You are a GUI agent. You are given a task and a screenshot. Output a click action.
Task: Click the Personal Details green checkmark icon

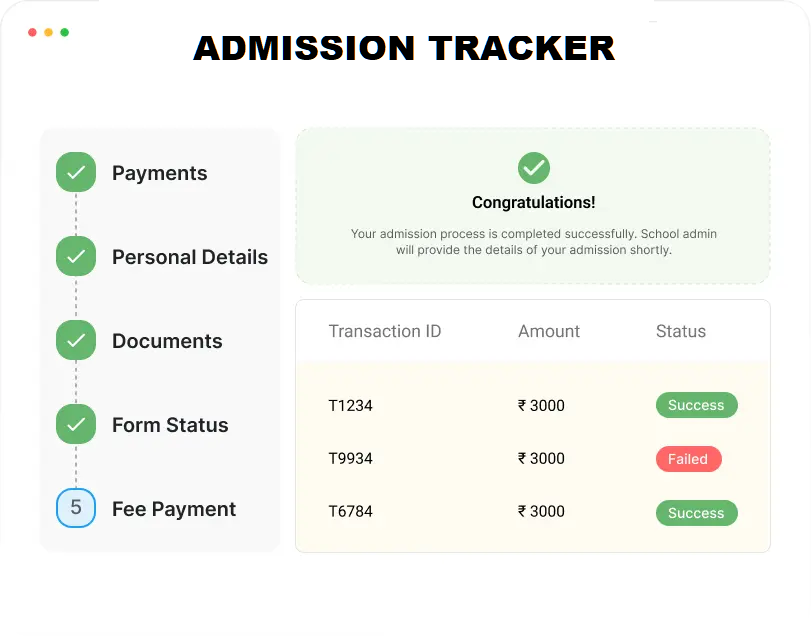point(76,257)
